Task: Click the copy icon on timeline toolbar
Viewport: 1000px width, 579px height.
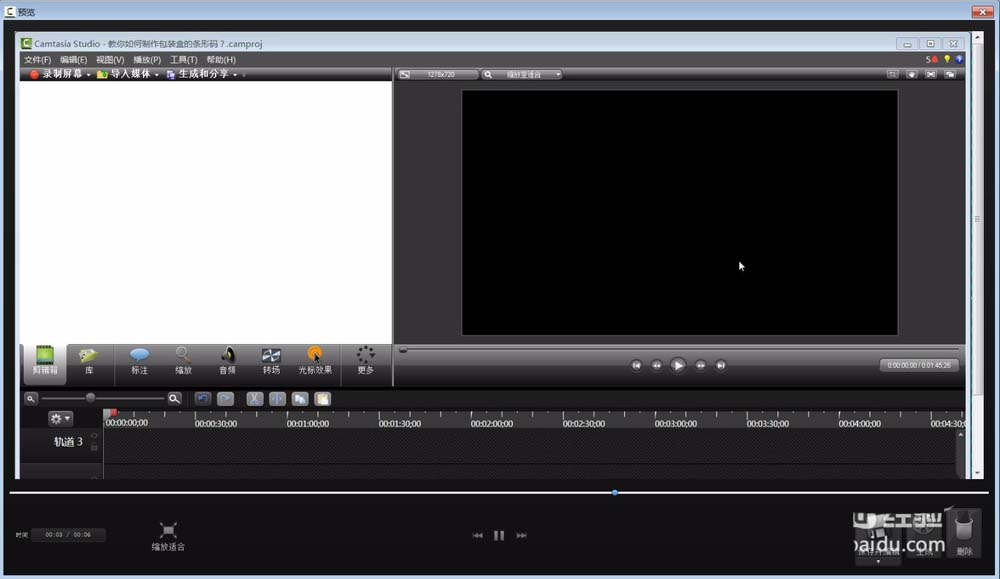Action: (x=300, y=399)
